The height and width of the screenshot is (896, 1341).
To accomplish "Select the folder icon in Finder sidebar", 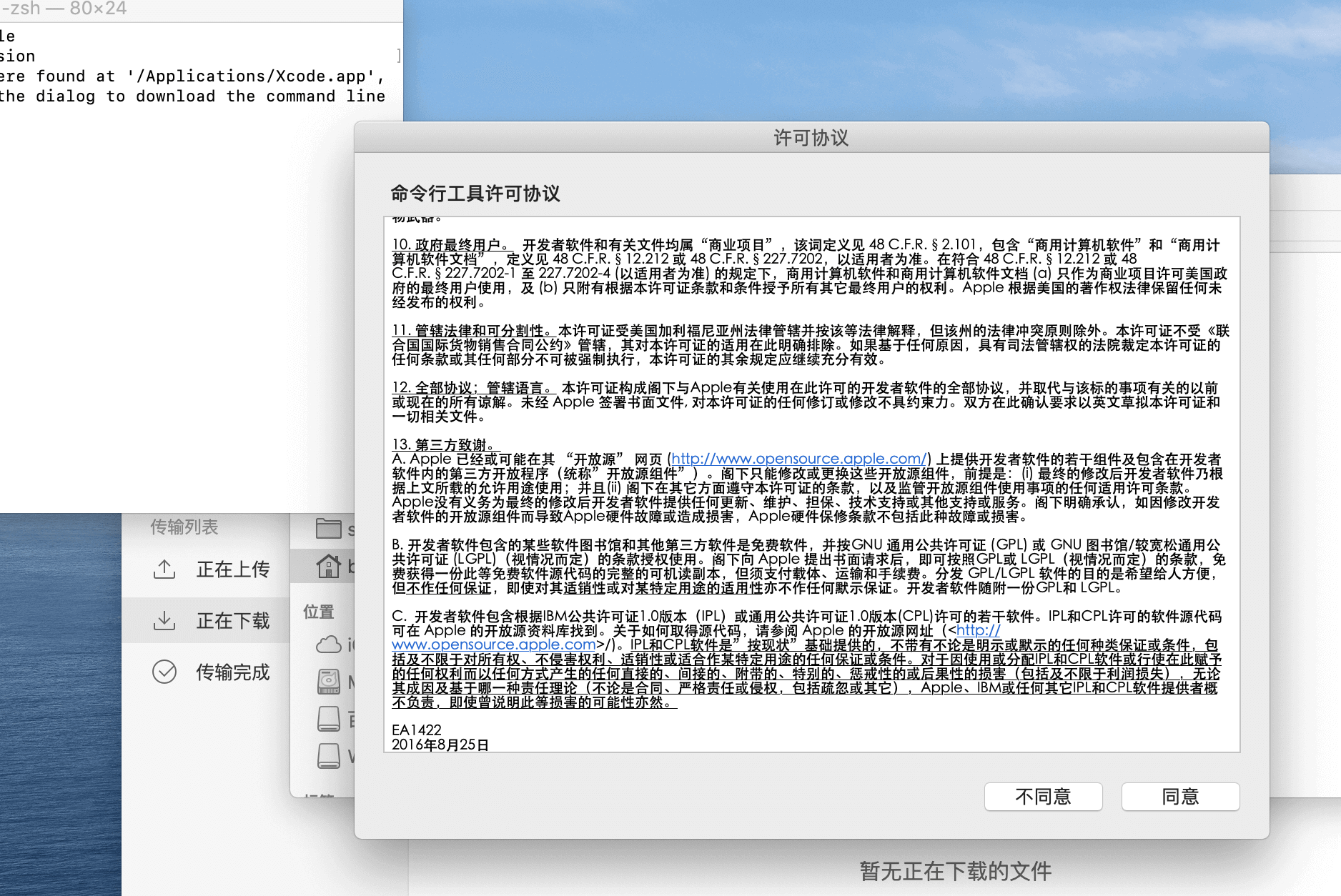I will click(329, 529).
